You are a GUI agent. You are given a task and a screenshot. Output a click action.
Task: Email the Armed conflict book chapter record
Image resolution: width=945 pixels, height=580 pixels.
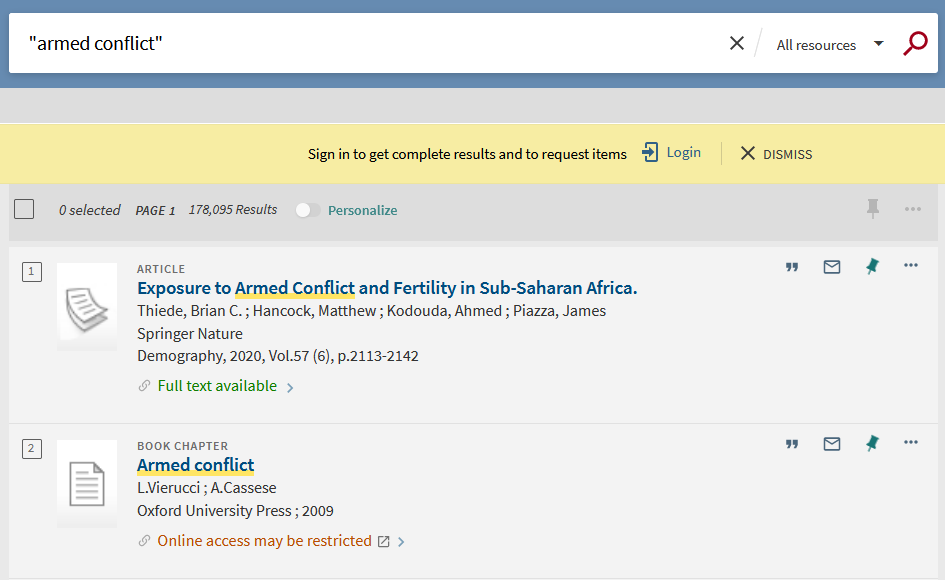(x=832, y=444)
